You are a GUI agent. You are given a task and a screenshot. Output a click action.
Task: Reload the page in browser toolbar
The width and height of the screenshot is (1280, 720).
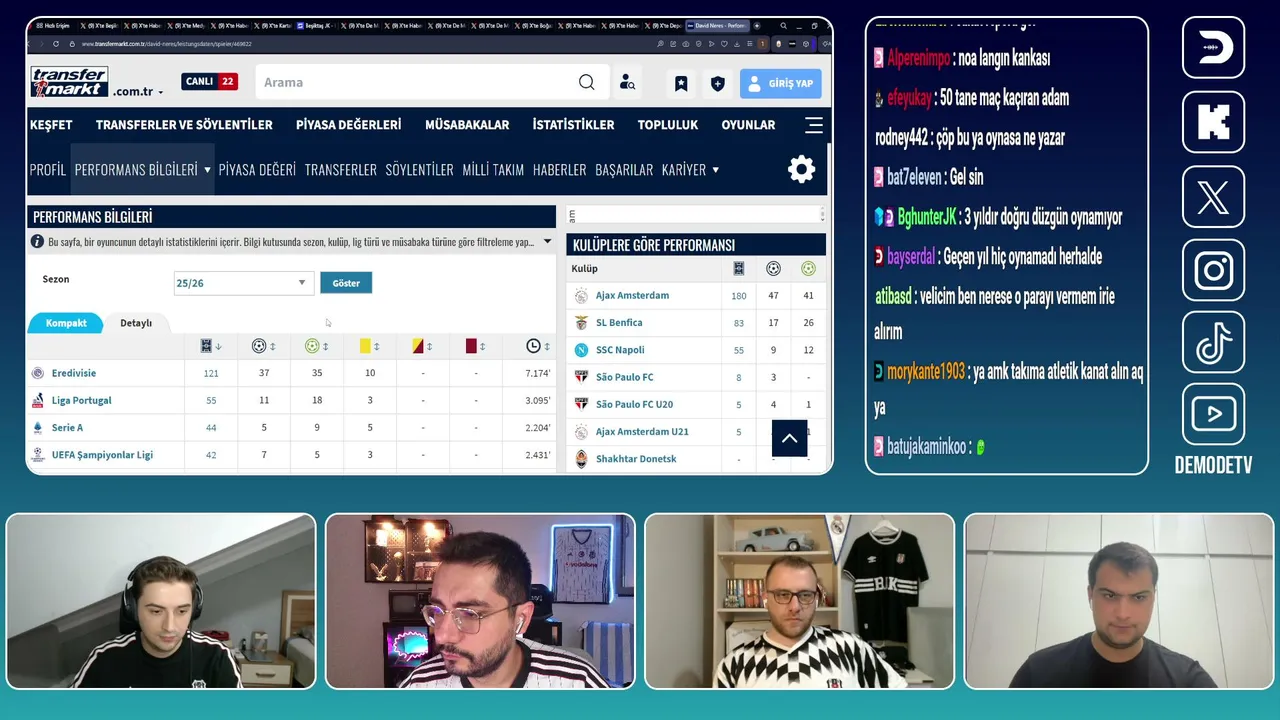pos(56,44)
